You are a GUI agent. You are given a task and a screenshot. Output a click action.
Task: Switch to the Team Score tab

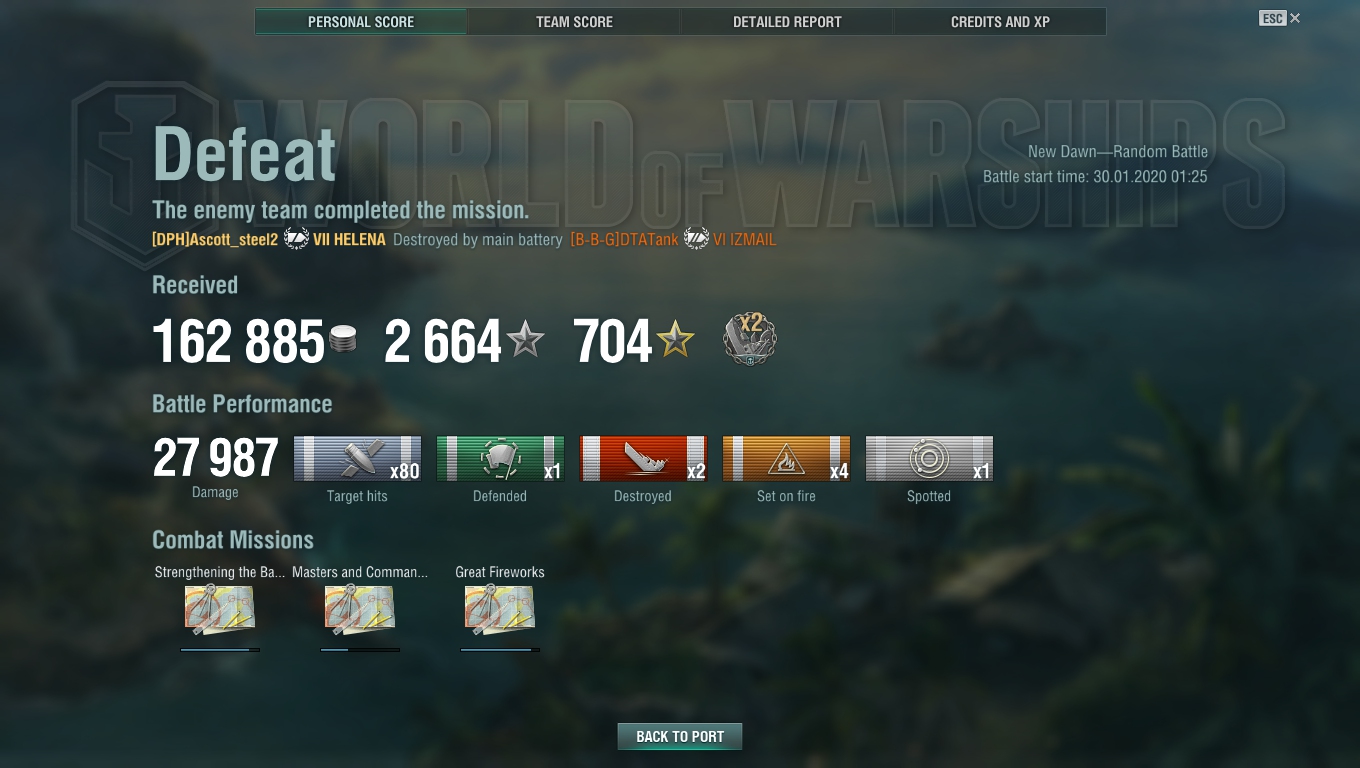pos(574,21)
